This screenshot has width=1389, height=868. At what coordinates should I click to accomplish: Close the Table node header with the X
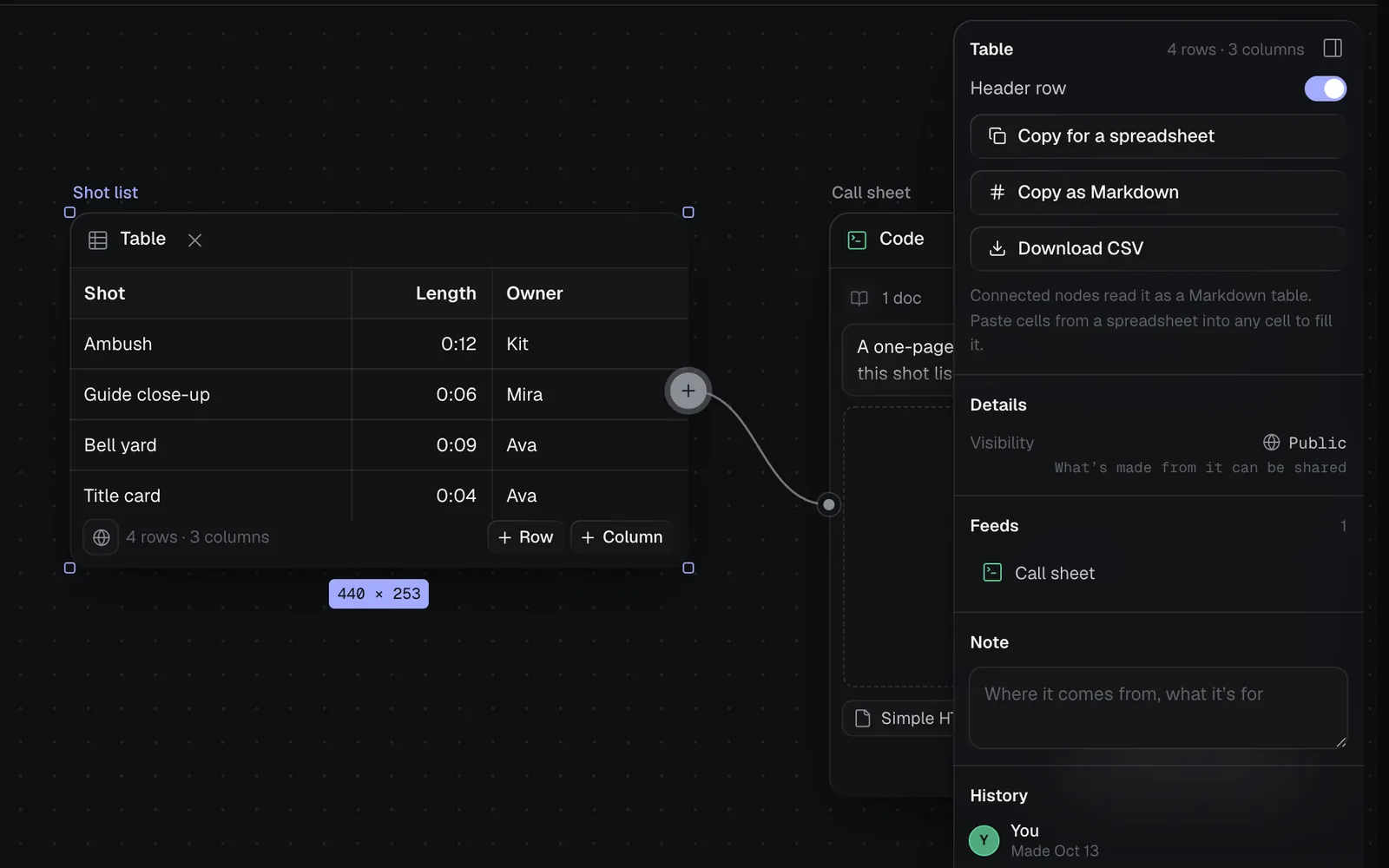tap(194, 240)
